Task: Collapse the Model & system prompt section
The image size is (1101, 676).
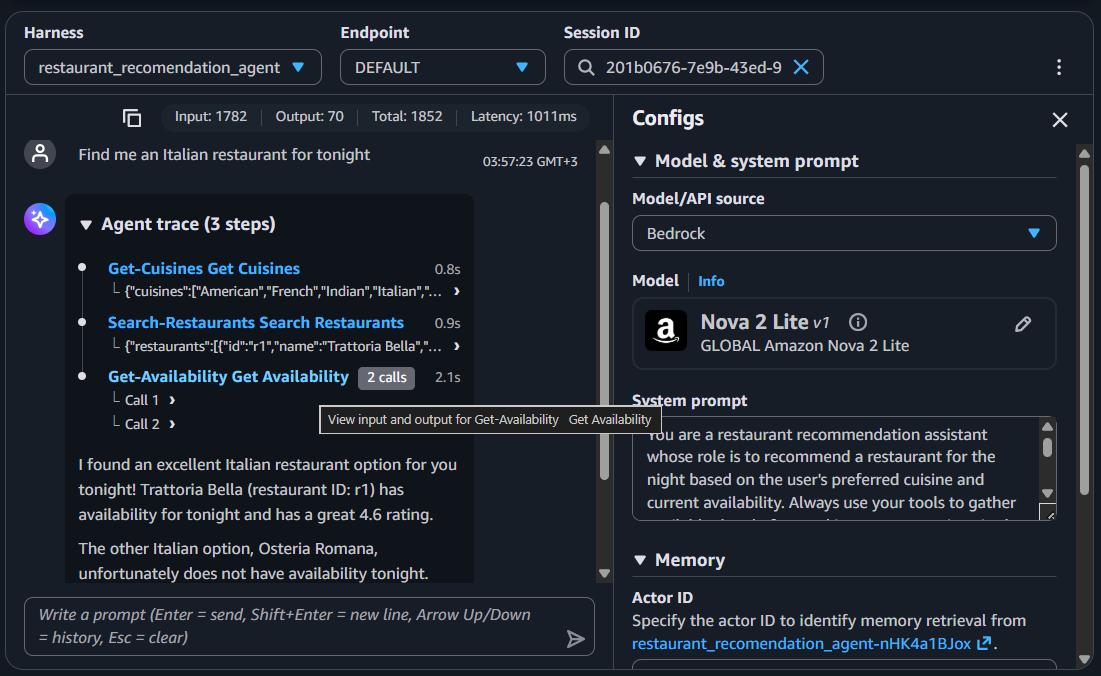Action: point(640,161)
